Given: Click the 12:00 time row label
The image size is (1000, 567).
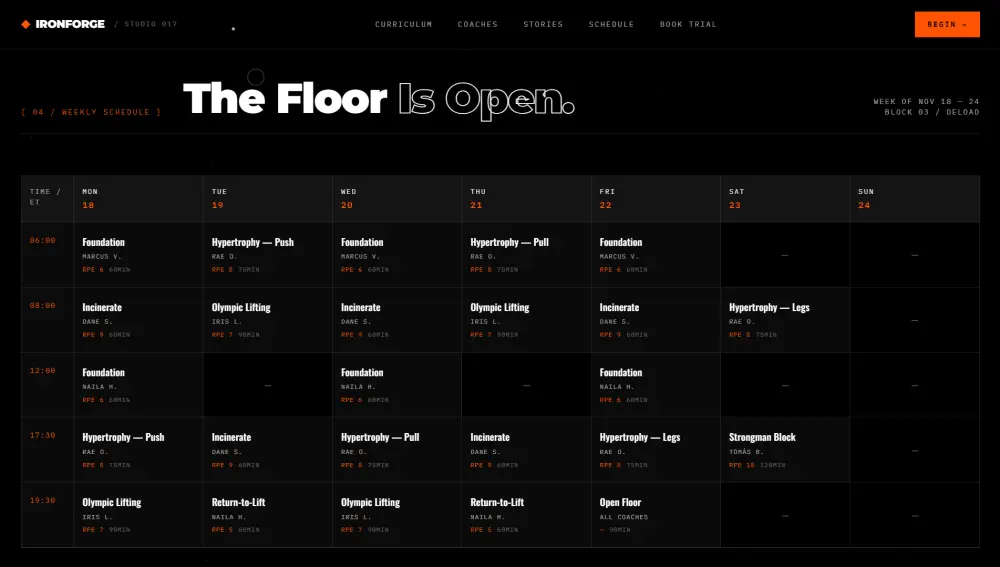Looking at the screenshot, I should click(43, 371).
